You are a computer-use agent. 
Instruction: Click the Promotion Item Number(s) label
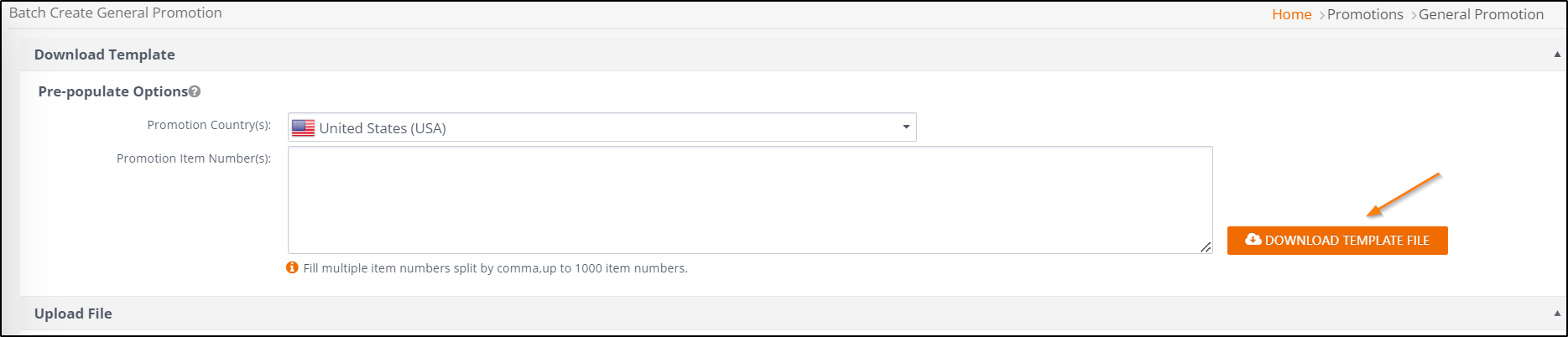(194, 158)
